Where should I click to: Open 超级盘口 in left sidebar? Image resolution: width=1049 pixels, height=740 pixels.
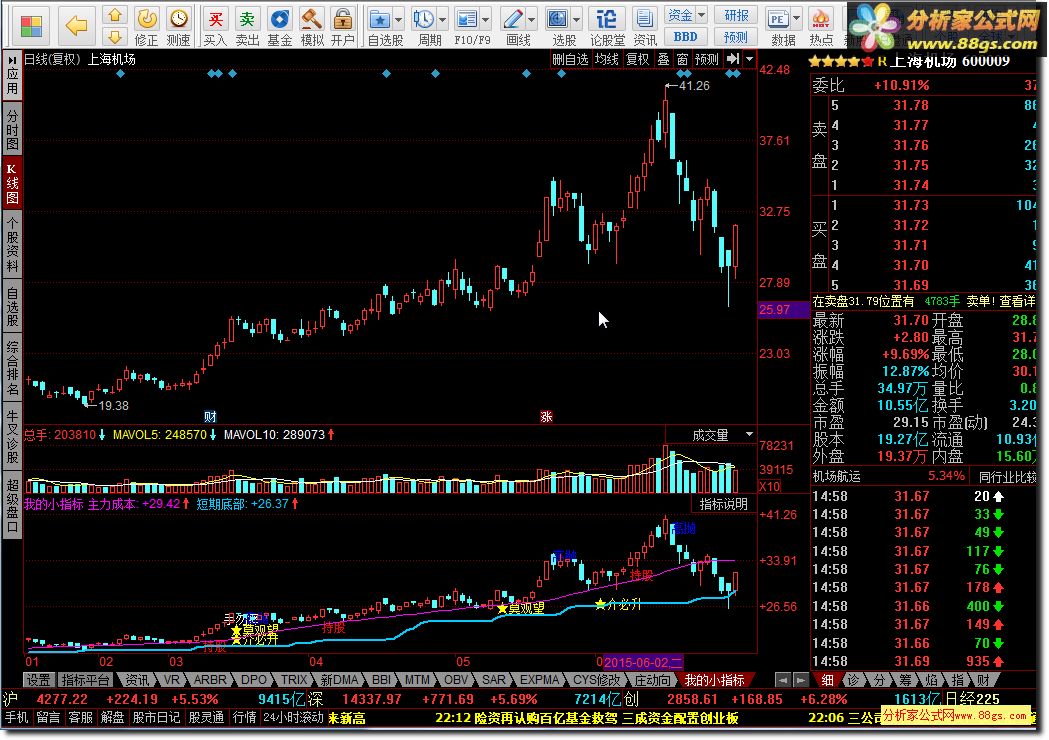click(x=12, y=506)
